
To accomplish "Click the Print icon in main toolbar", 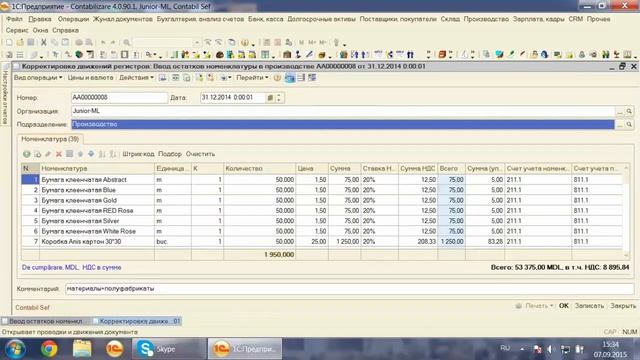I will pos(79,42).
